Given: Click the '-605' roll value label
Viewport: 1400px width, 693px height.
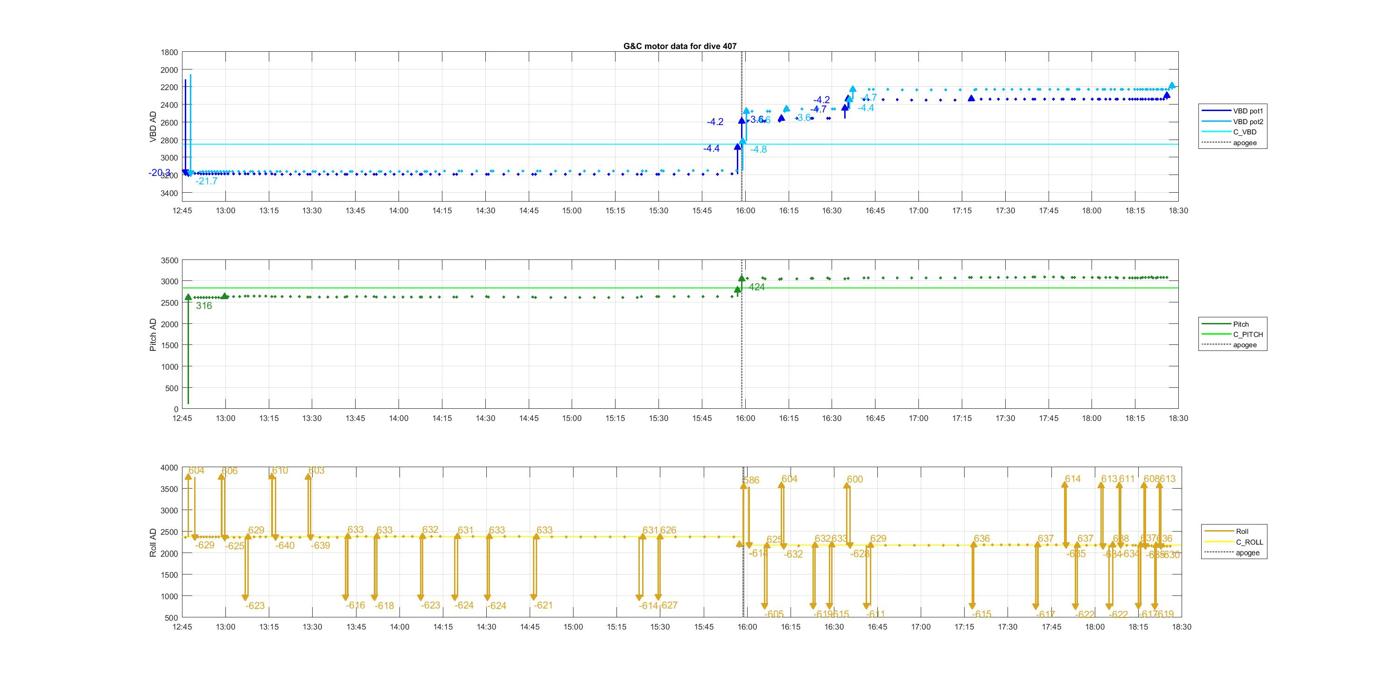Looking at the screenshot, I should 774,614.
